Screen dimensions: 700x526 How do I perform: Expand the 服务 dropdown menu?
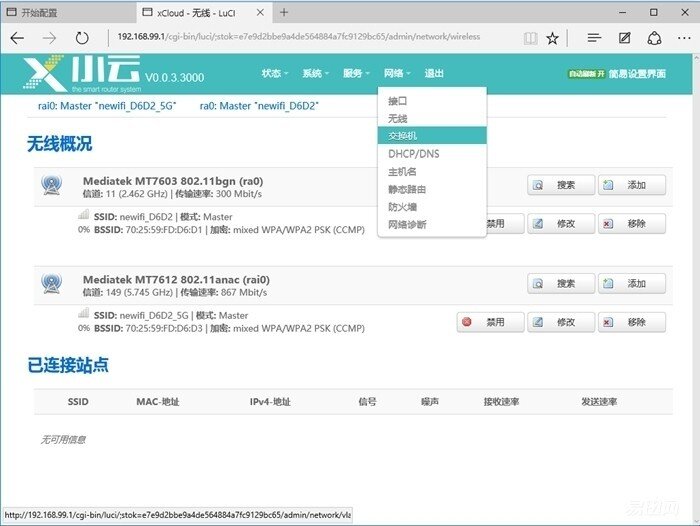click(x=356, y=74)
